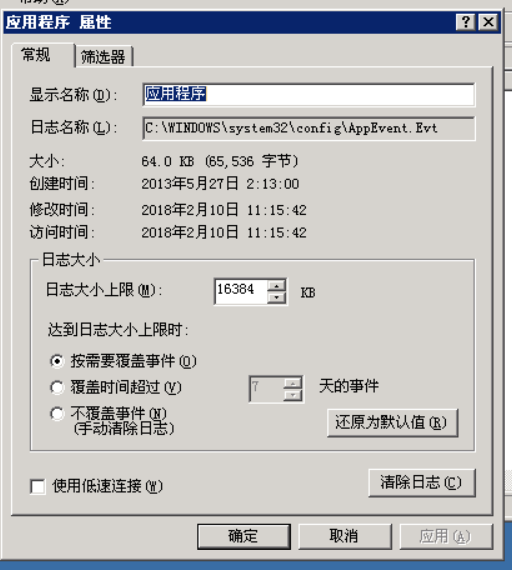Select 按需要覆盖事件 radio option
Screen dimensions: 512x570
click(x=57, y=361)
